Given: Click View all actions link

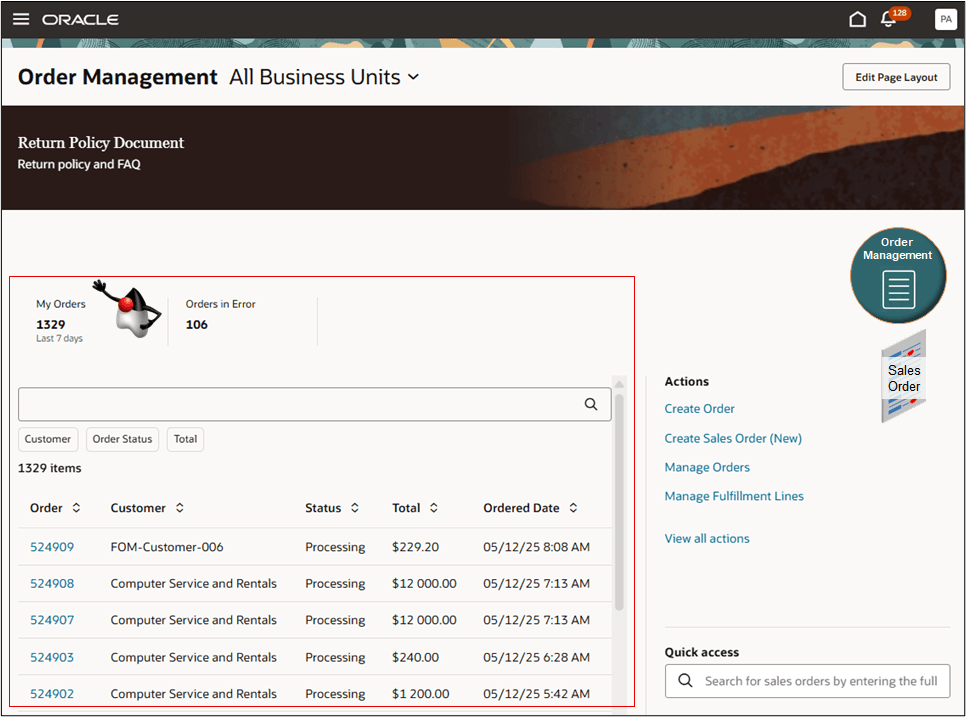Looking at the screenshot, I should [x=707, y=539].
